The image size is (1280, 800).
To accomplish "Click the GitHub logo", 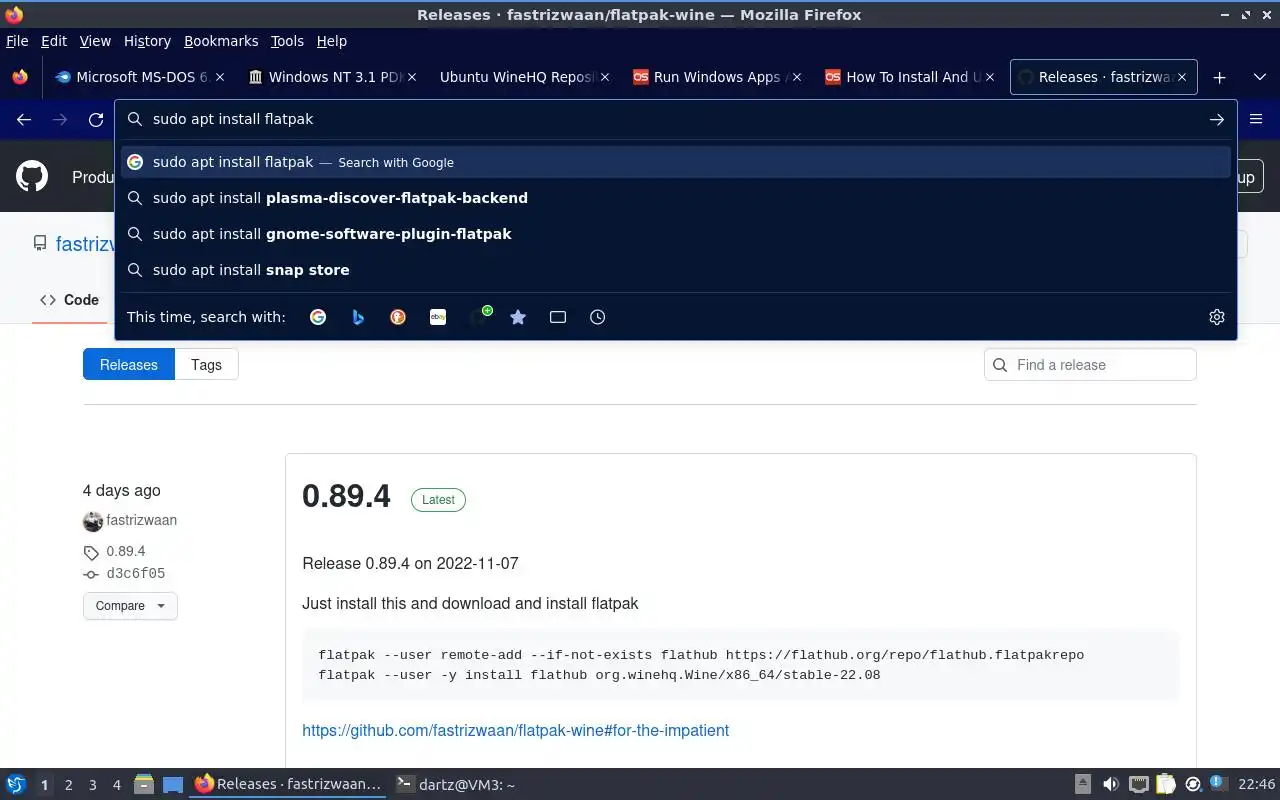I will pos(32,177).
